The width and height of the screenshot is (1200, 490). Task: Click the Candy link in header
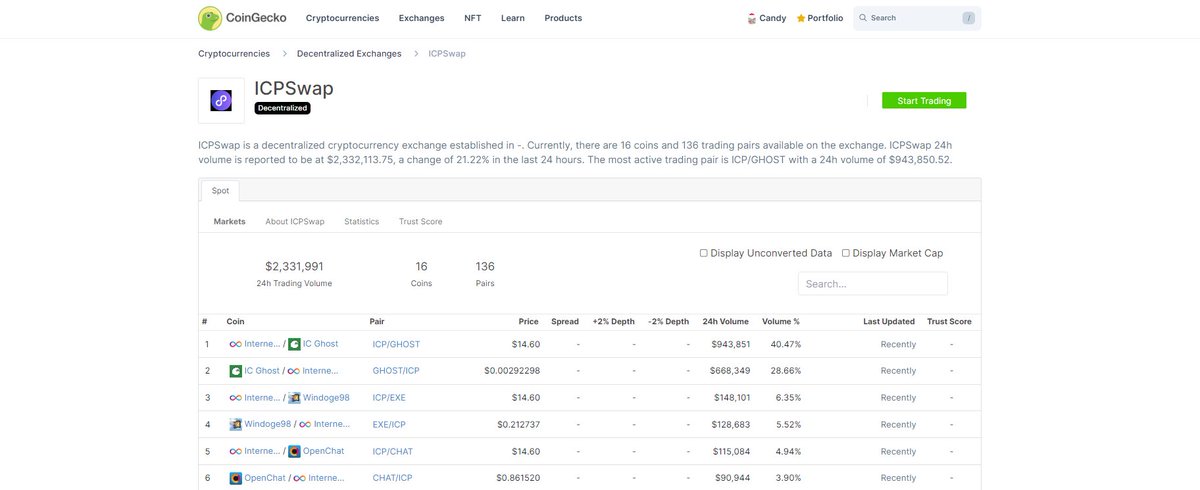pyautogui.click(x=773, y=18)
